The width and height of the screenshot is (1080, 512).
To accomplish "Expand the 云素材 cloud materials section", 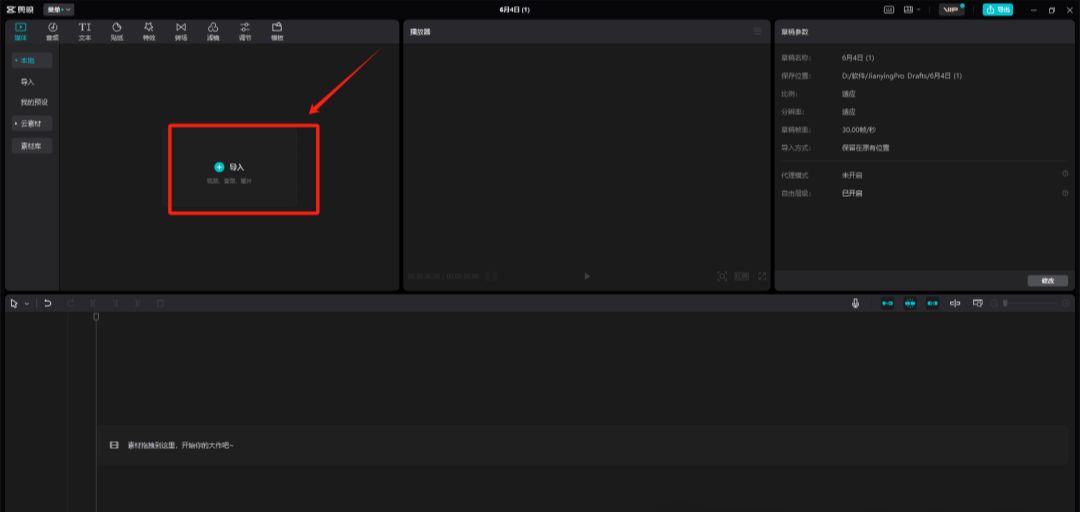I will point(33,124).
